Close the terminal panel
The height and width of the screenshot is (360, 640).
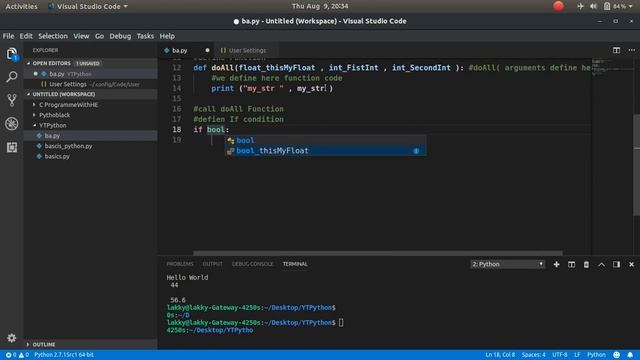pos(631,264)
